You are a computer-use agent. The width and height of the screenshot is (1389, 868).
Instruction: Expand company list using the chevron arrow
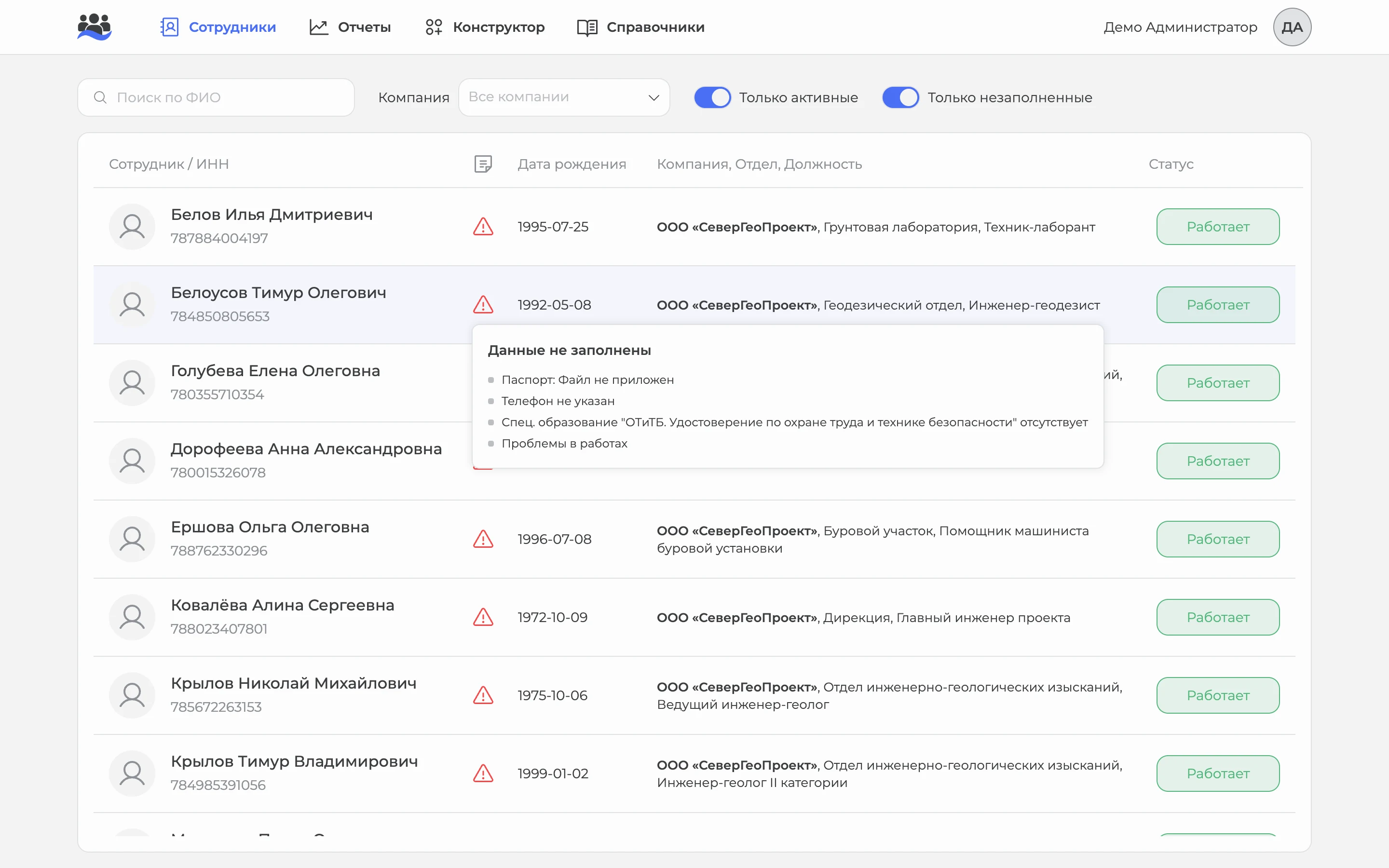653,97
